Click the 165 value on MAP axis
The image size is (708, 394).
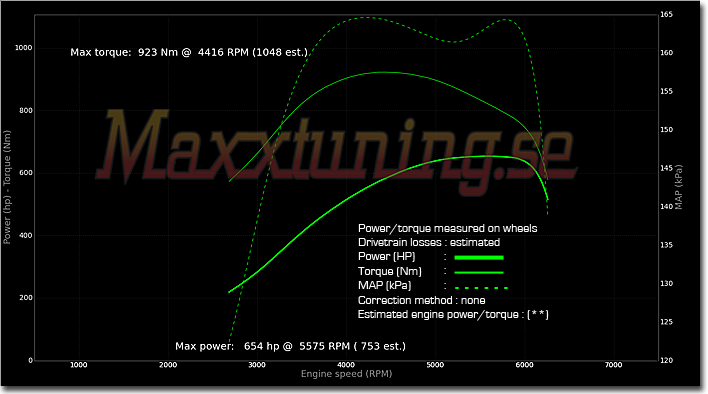tap(666, 14)
